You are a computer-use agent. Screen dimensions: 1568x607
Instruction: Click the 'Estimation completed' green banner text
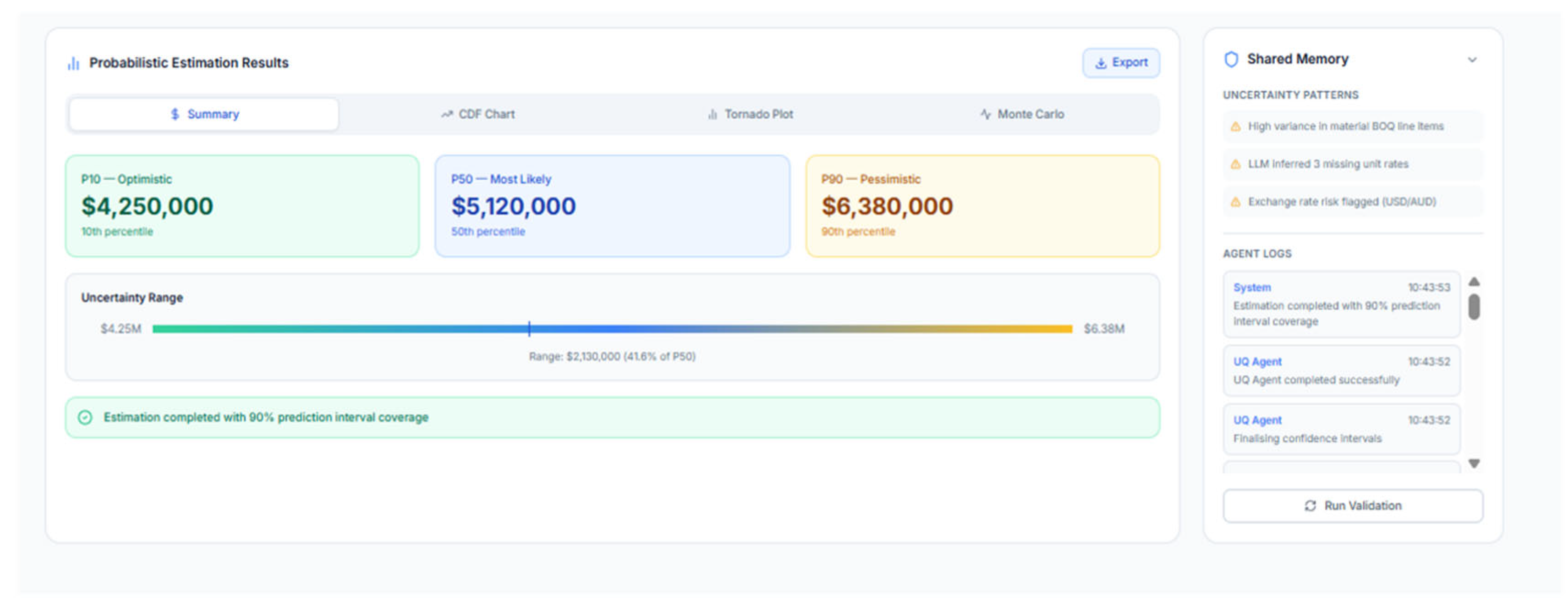266,418
